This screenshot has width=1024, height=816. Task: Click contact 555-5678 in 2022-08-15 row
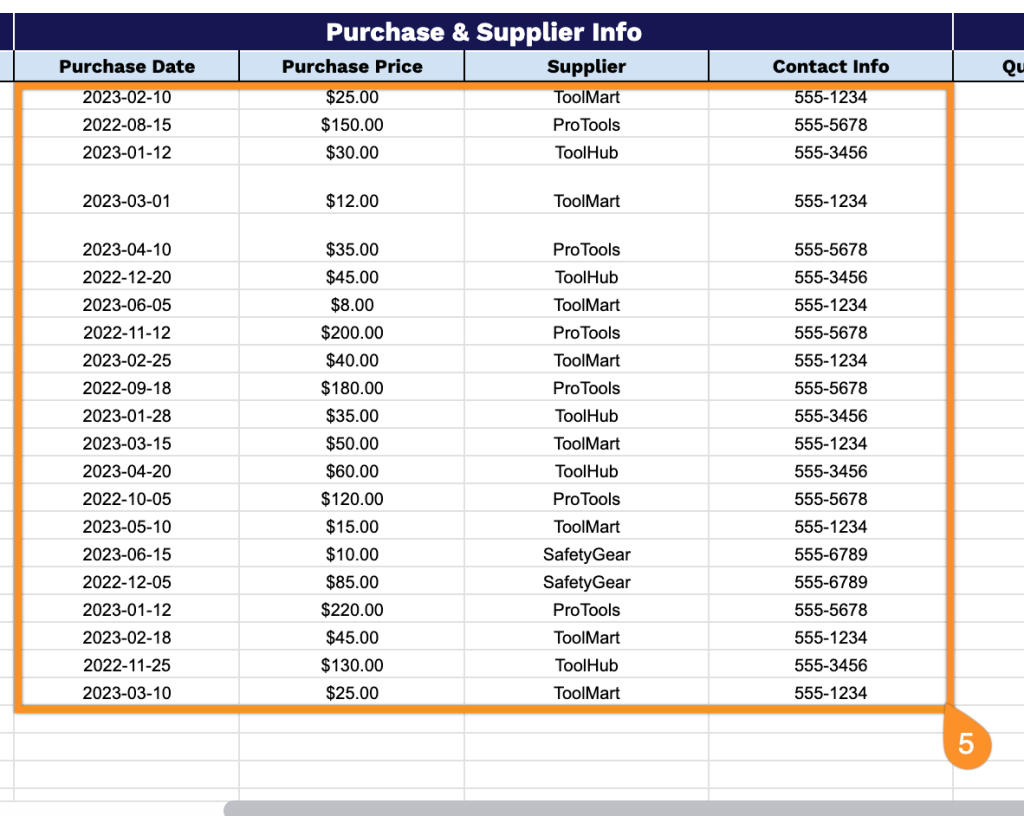[x=831, y=125]
